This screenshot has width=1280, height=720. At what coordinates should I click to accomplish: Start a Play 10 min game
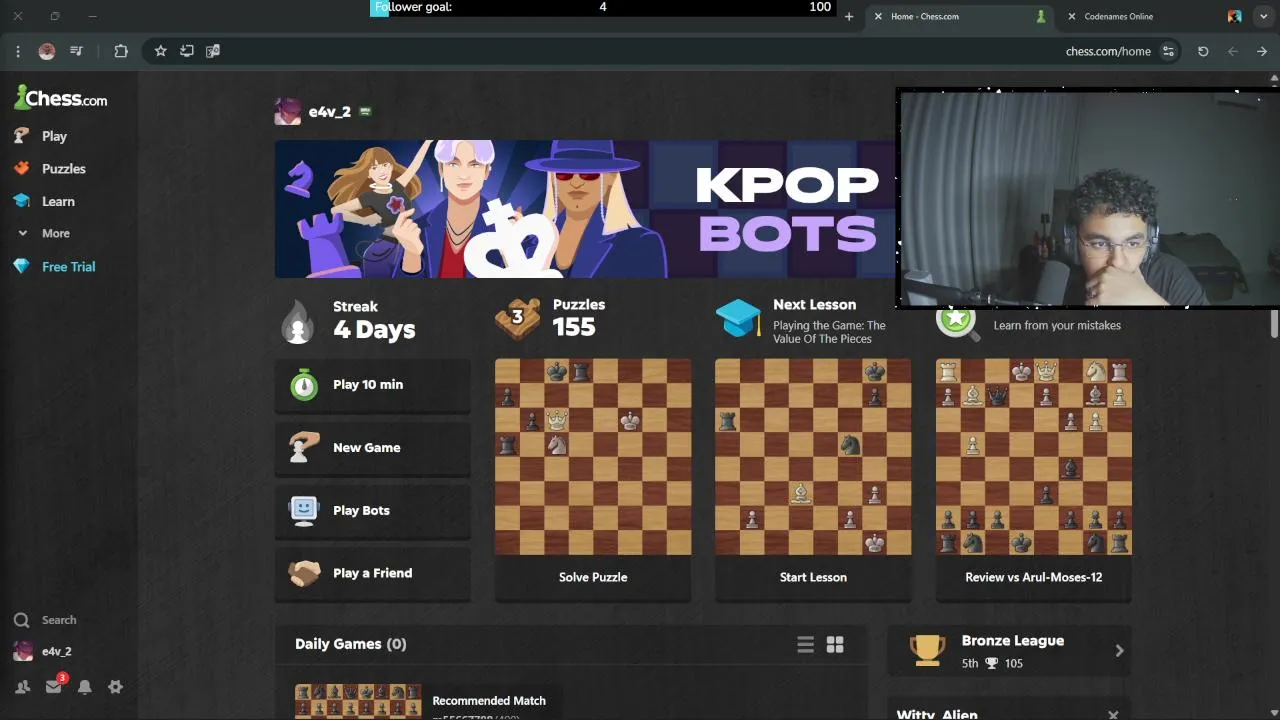click(373, 385)
